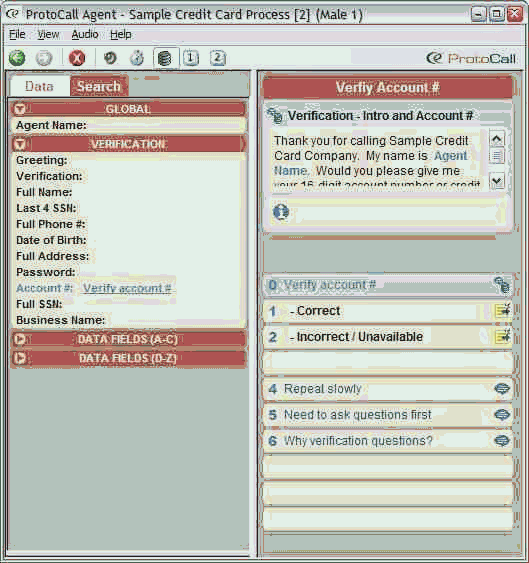Click the Agent Name link in the script text
The height and width of the screenshot is (563, 529).
click(451, 156)
